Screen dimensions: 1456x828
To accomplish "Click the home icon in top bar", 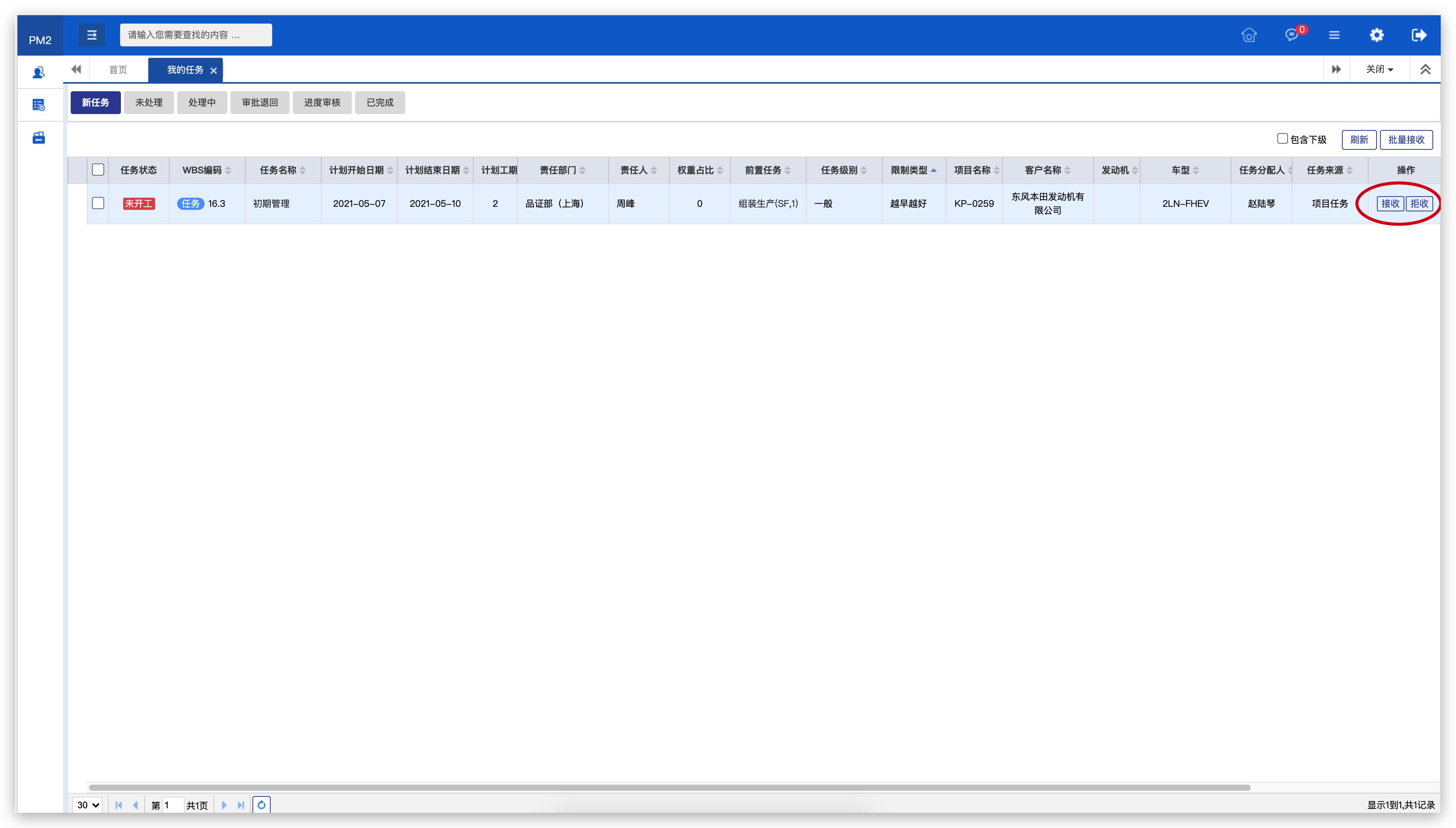I will (x=1248, y=35).
